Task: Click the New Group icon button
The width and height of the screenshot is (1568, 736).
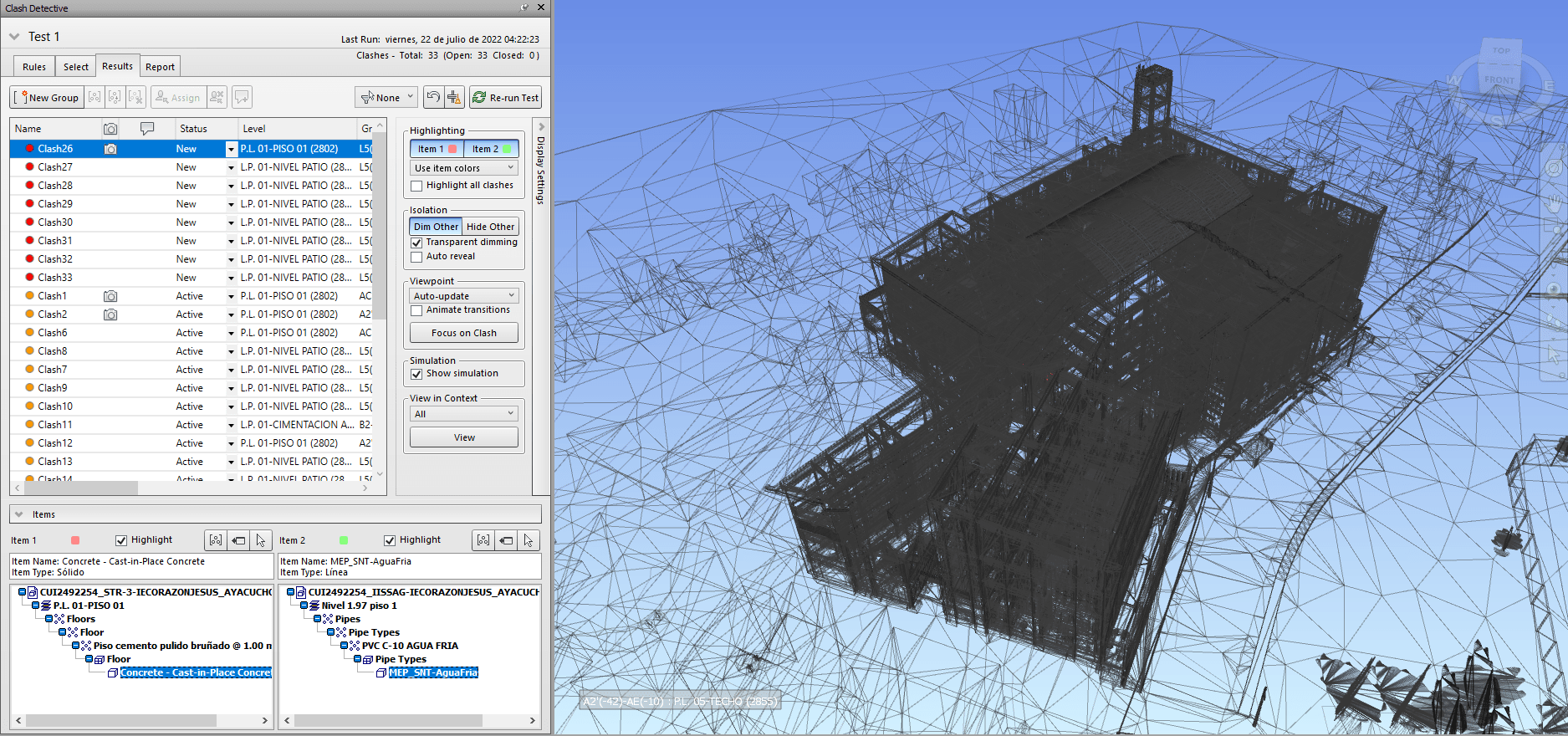Action: 47,97
